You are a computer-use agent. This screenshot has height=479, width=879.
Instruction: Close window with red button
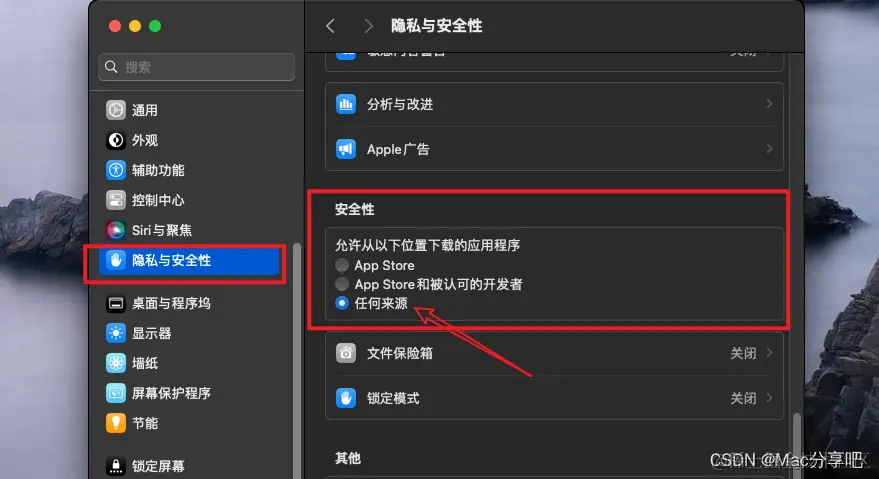(115, 26)
